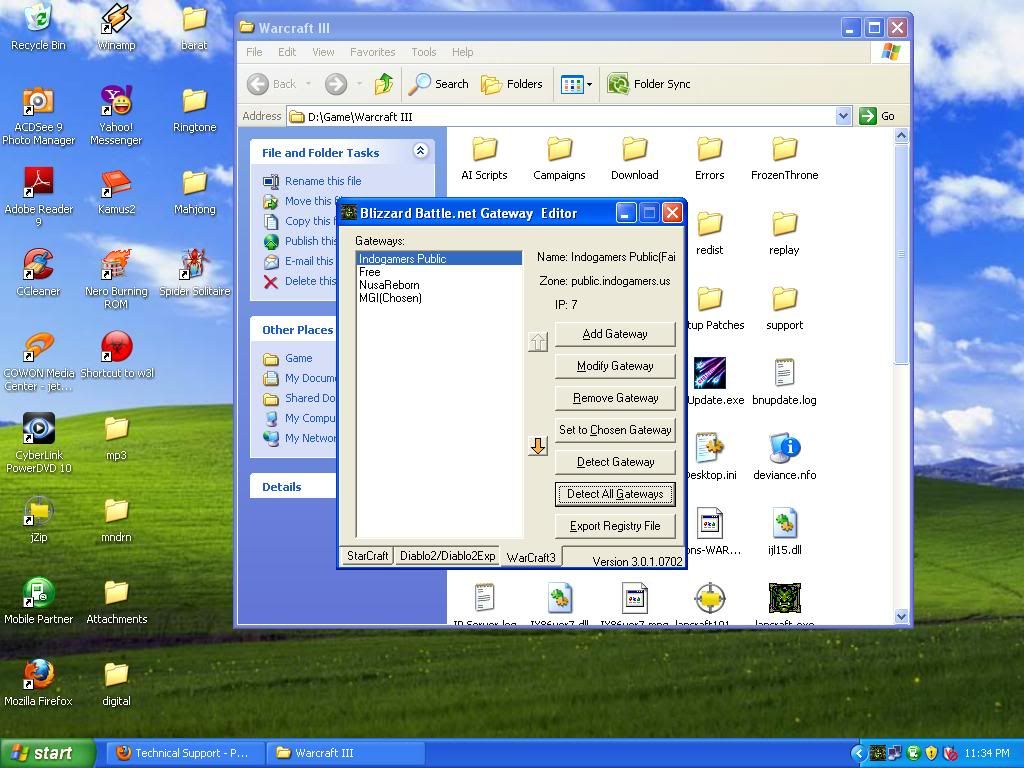Switch to the Diablo2/Diablo2Exp tab
This screenshot has height=768, width=1024.
pos(447,556)
